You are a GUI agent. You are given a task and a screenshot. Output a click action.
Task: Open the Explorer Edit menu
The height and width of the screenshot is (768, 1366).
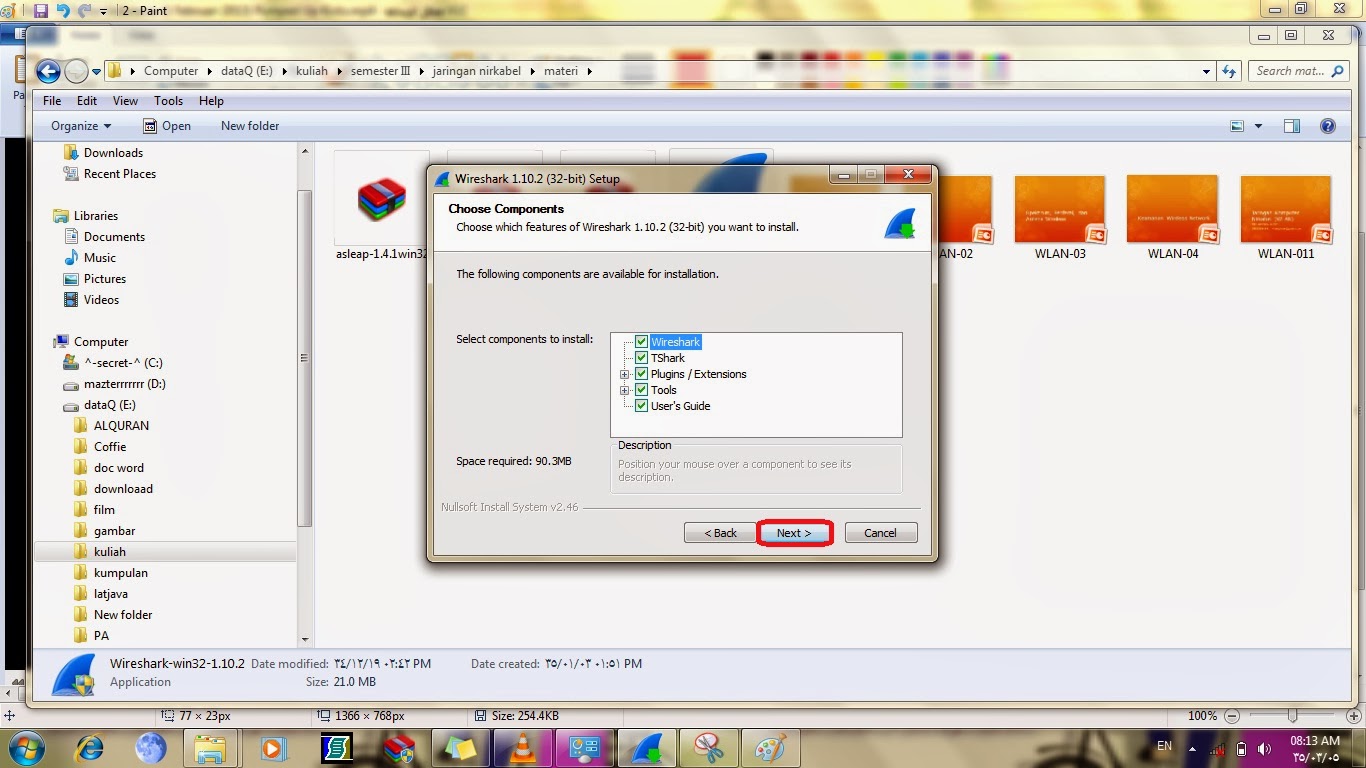click(87, 101)
